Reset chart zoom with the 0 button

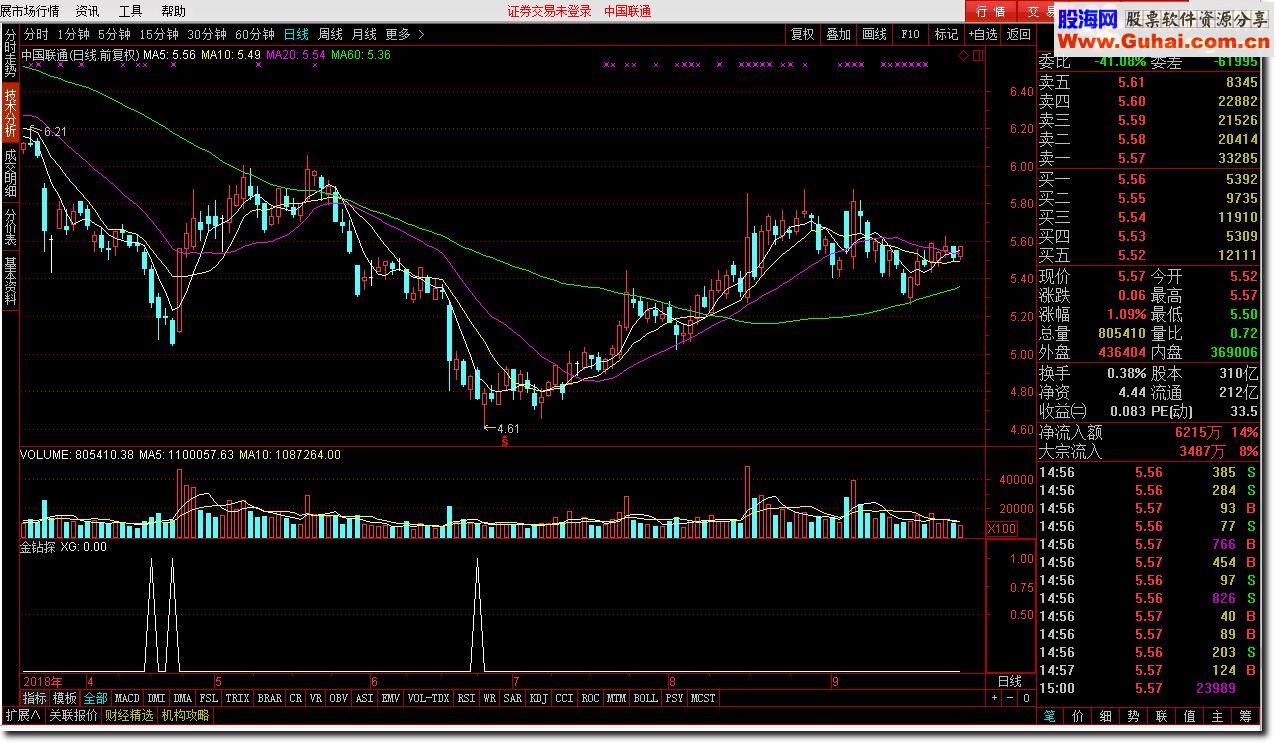click(x=1027, y=698)
